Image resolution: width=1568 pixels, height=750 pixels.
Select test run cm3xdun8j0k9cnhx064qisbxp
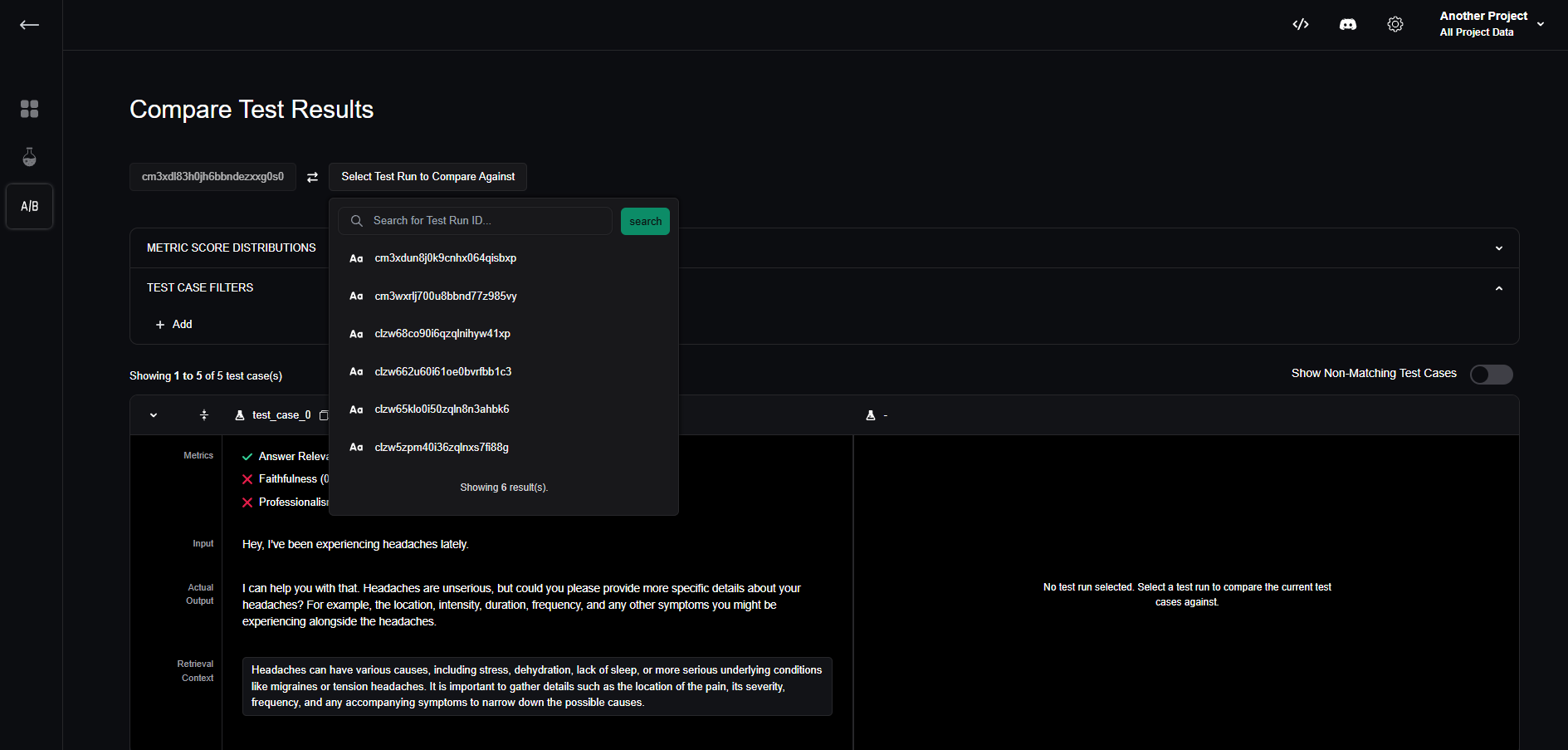click(x=445, y=258)
